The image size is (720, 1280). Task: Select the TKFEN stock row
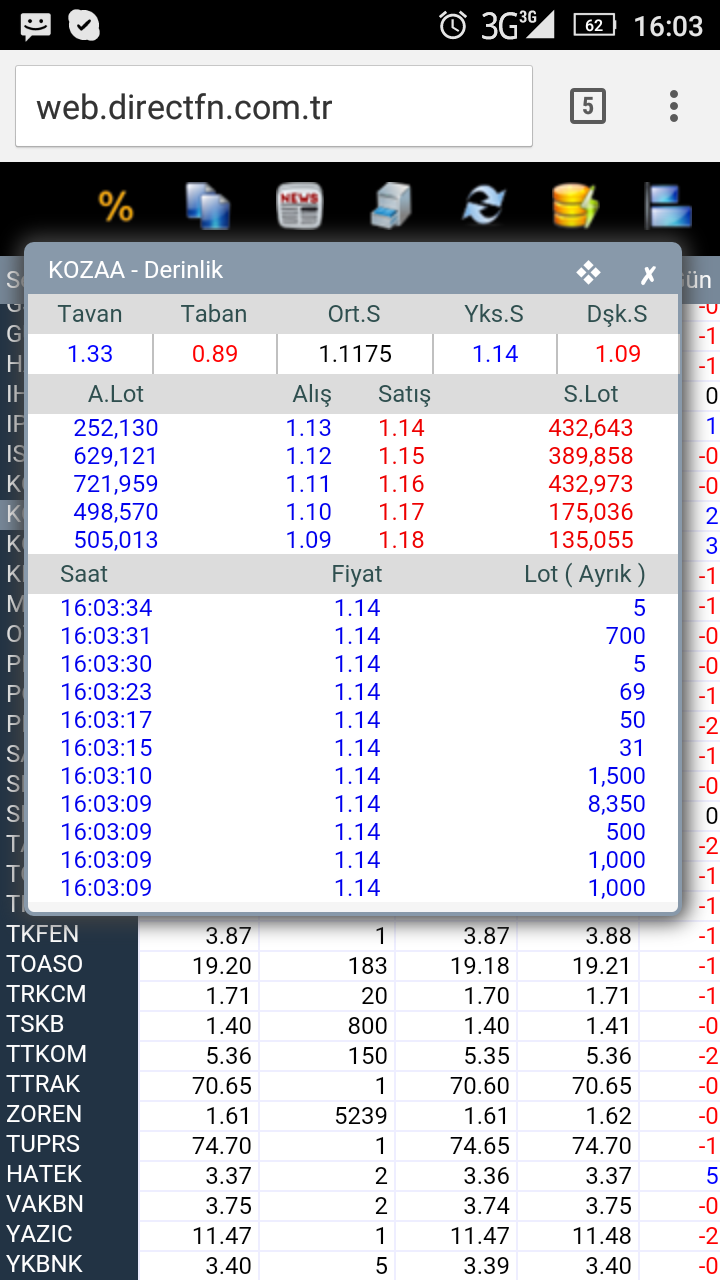pos(43,935)
